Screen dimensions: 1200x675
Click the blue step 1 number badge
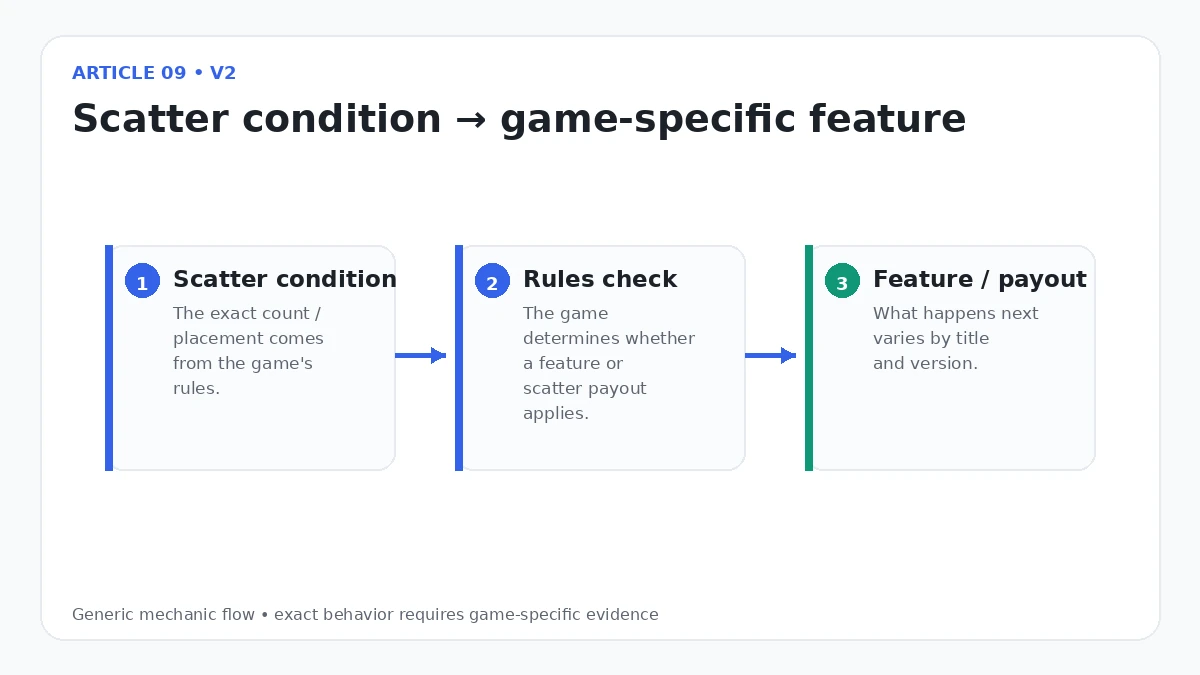[142, 281]
